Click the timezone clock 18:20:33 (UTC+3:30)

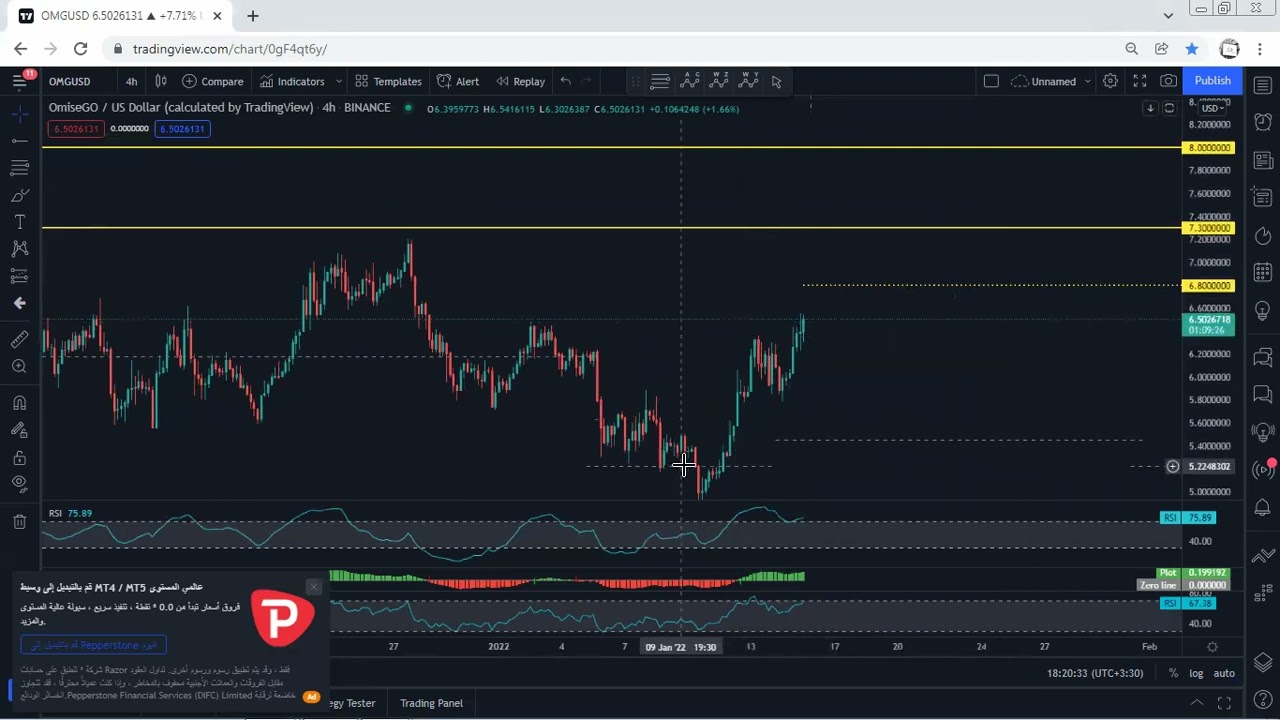[x=1094, y=673]
